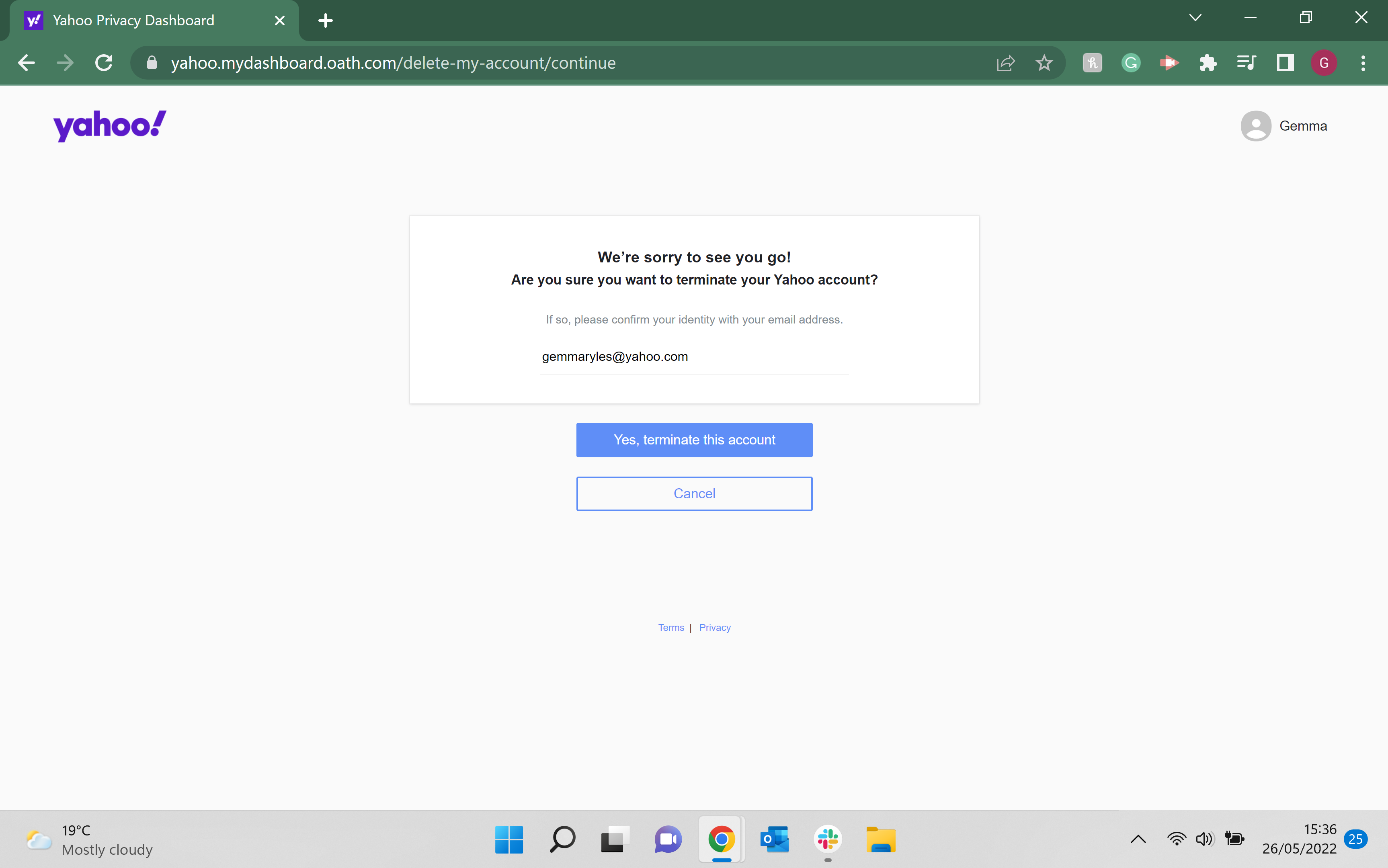Screen dimensions: 1388x868
Task: View site info via the padlock icon
Action: pyautogui.click(x=152, y=63)
